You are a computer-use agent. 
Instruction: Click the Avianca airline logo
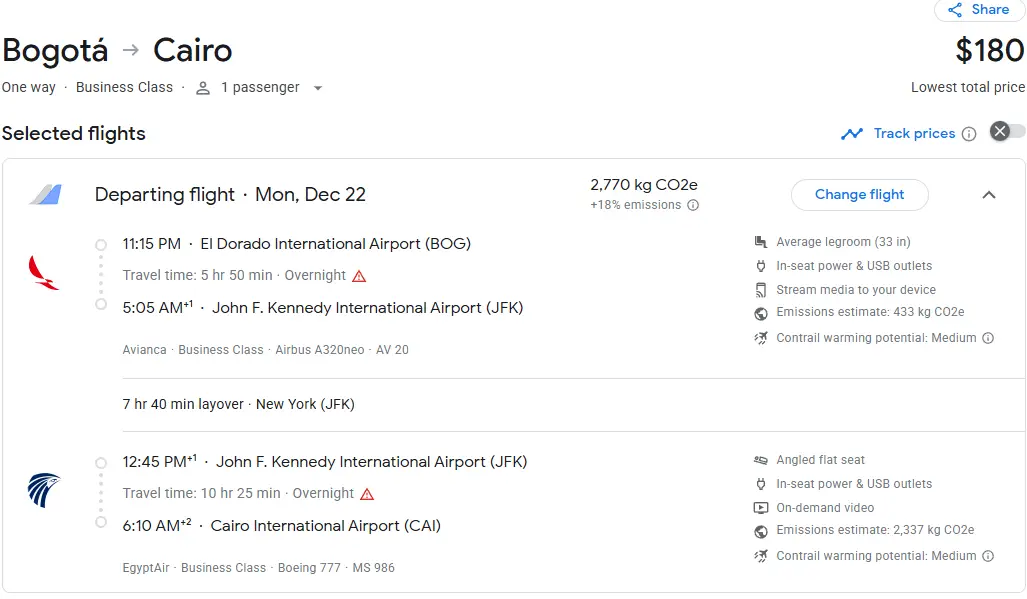point(44,272)
